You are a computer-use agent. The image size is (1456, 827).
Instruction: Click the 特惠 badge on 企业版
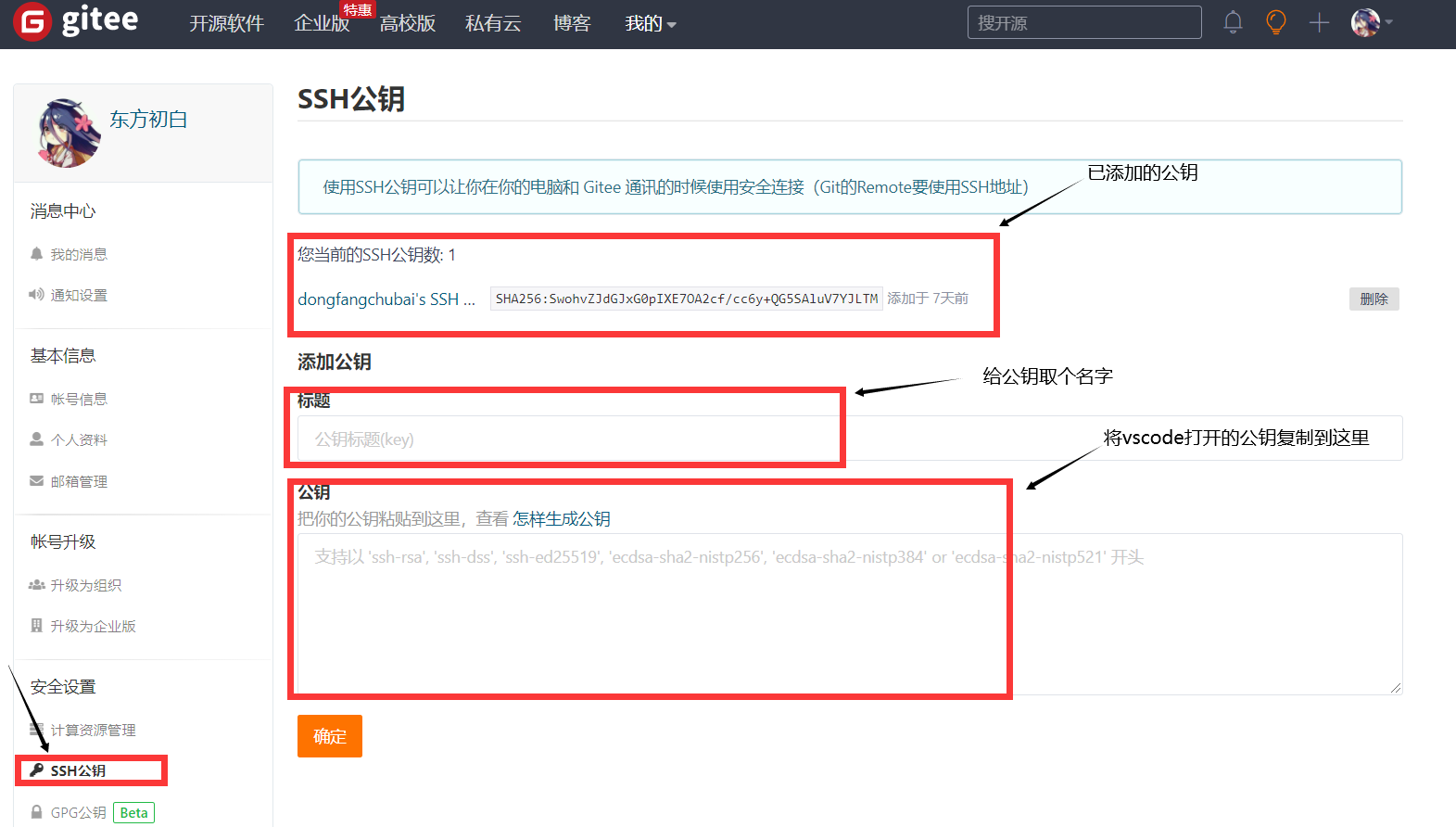(357, 9)
